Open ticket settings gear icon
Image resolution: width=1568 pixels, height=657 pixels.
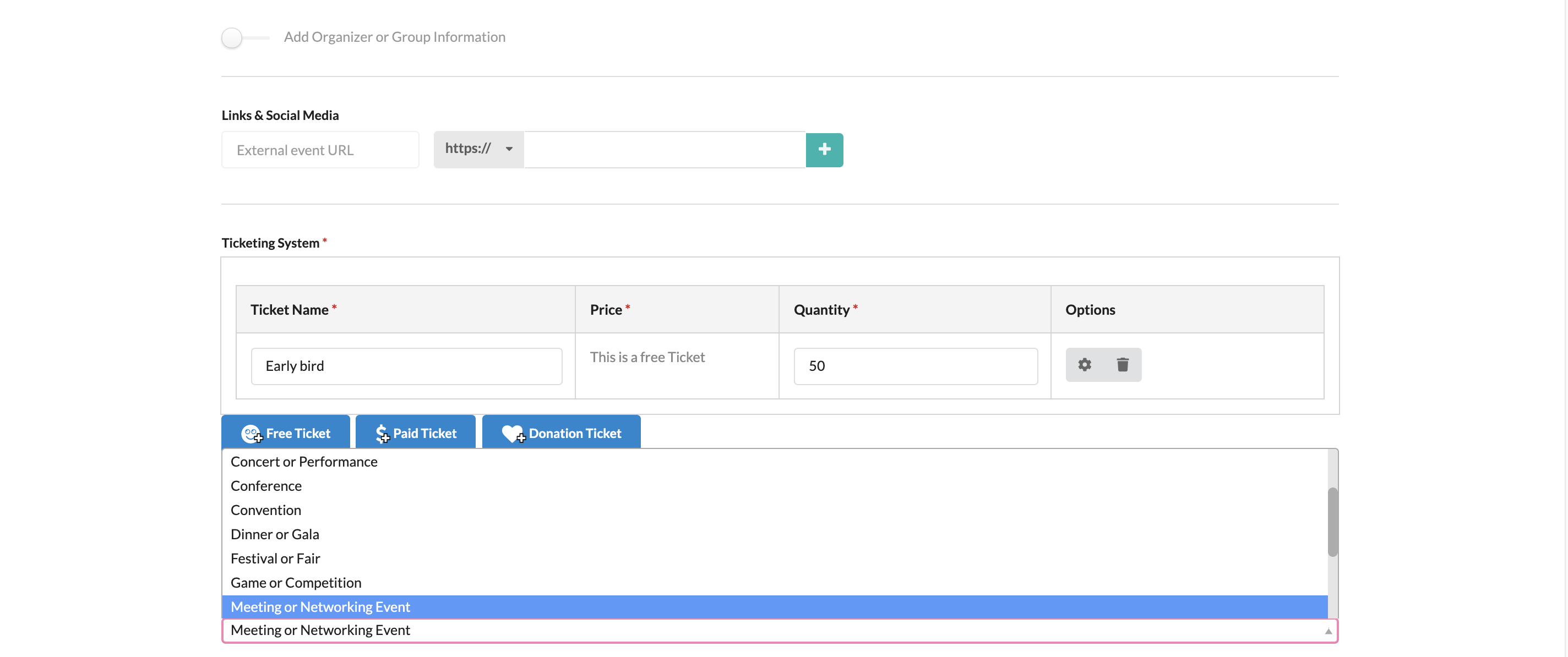pos(1085,364)
